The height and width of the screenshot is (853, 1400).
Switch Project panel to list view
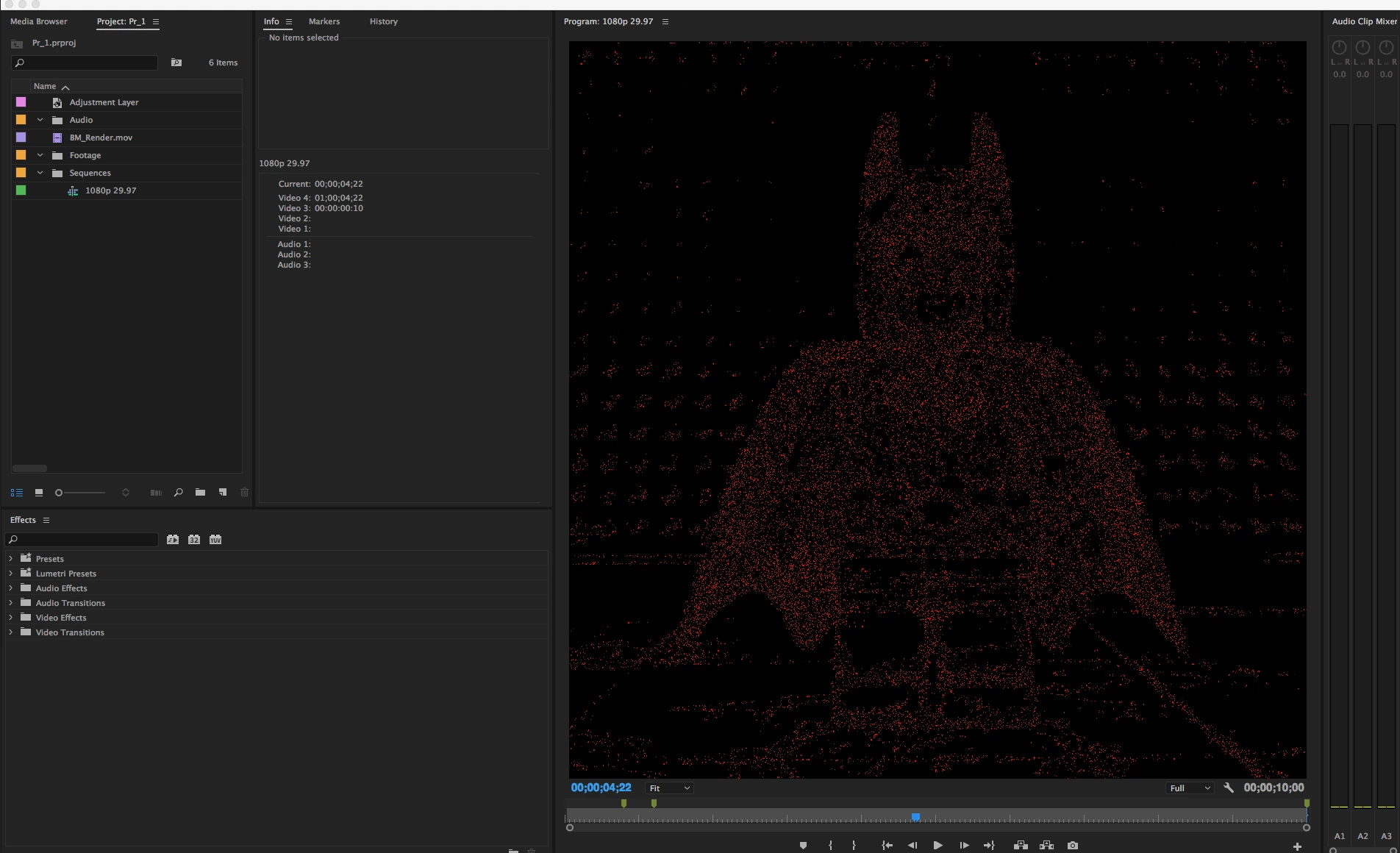pyautogui.click(x=16, y=493)
